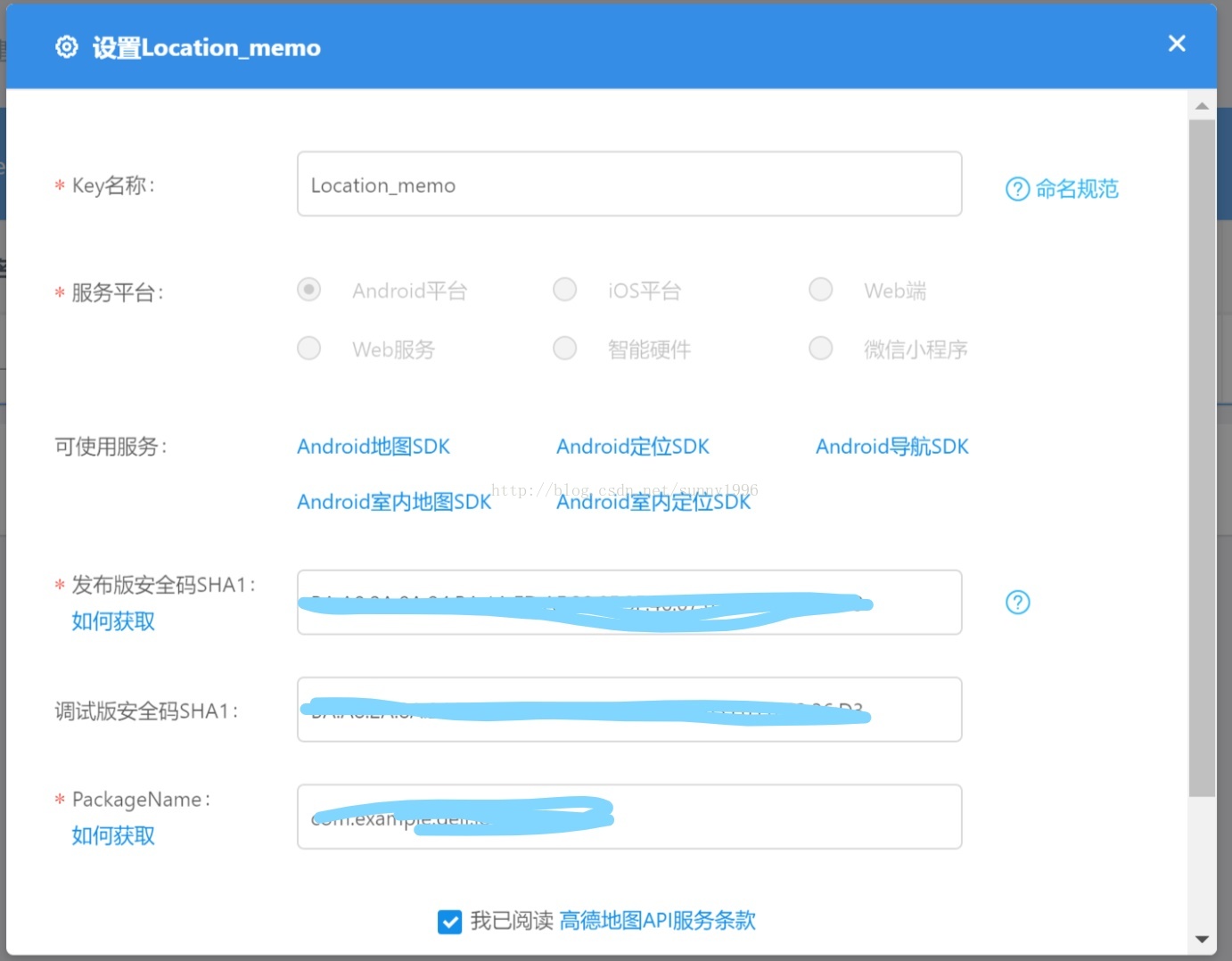Viewport: 1232px width, 961px height.
Task: Open the Android地图SDK link
Action: 374,447
